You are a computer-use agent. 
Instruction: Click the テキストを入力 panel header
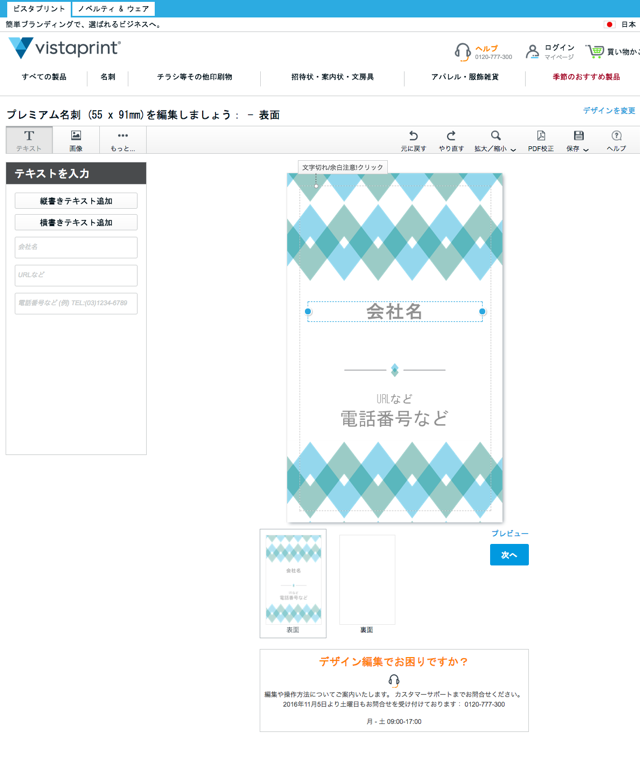[76, 173]
